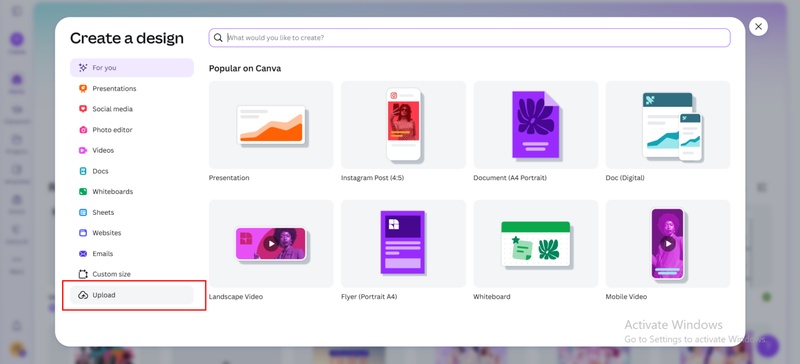Click the Photo editor camera icon
This screenshot has width=800, height=364.
click(x=83, y=130)
